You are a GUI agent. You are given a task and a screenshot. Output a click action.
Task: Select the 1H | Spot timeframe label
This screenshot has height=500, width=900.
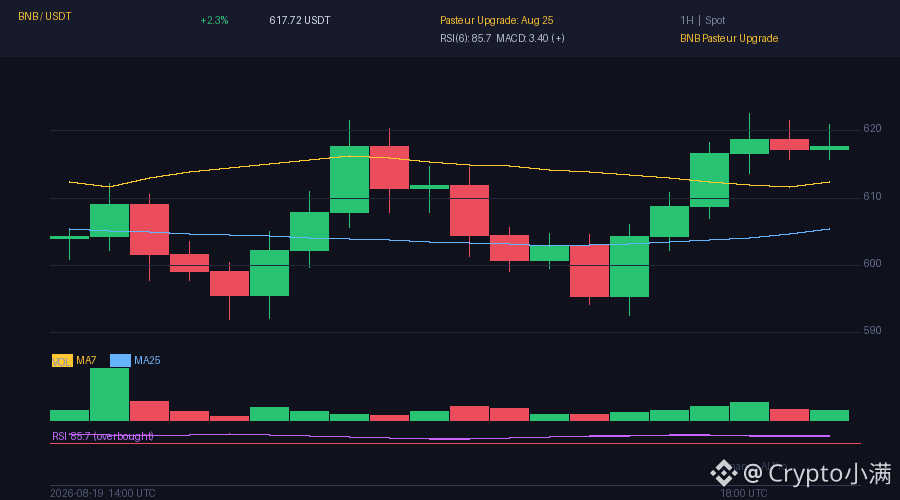[703, 21]
